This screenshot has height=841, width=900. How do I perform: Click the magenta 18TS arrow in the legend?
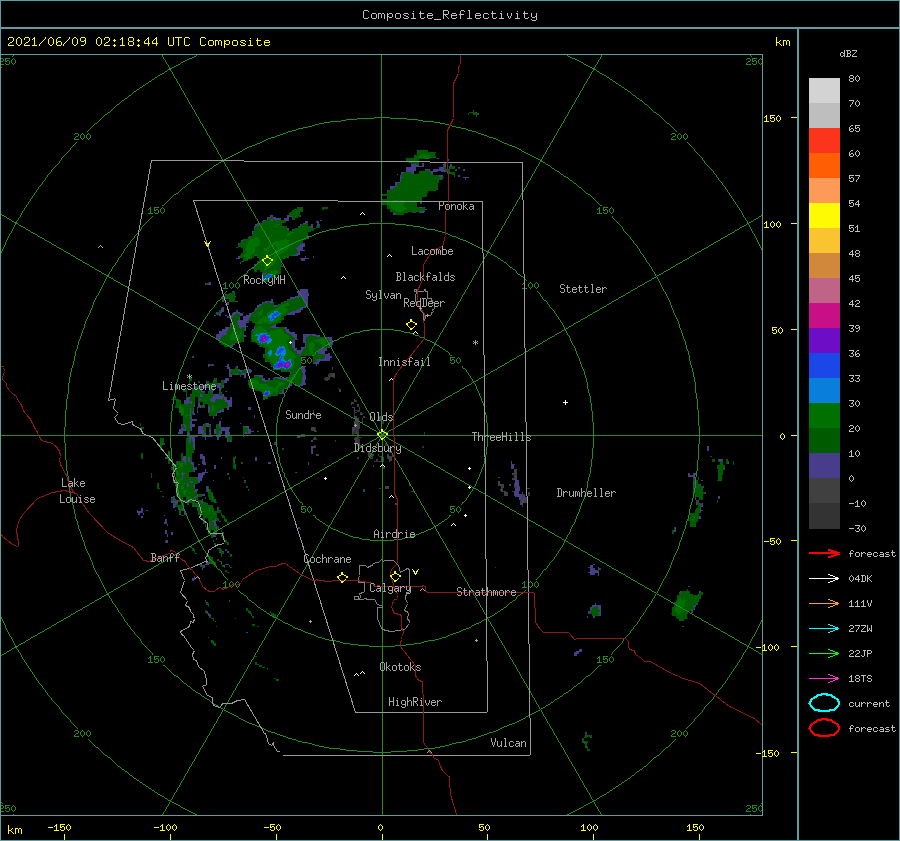pos(824,679)
